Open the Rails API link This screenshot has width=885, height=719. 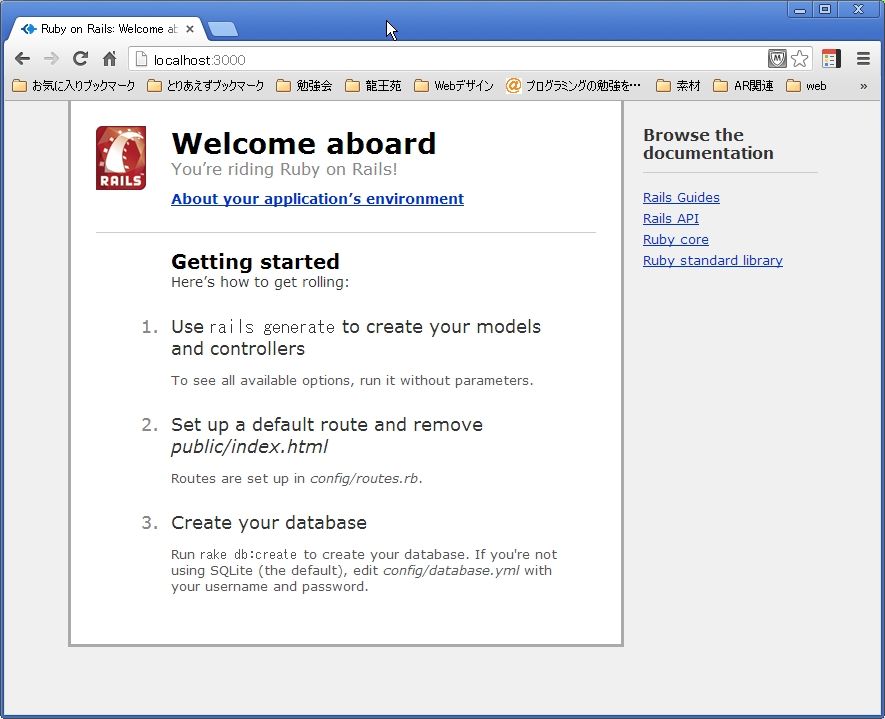pos(671,218)
